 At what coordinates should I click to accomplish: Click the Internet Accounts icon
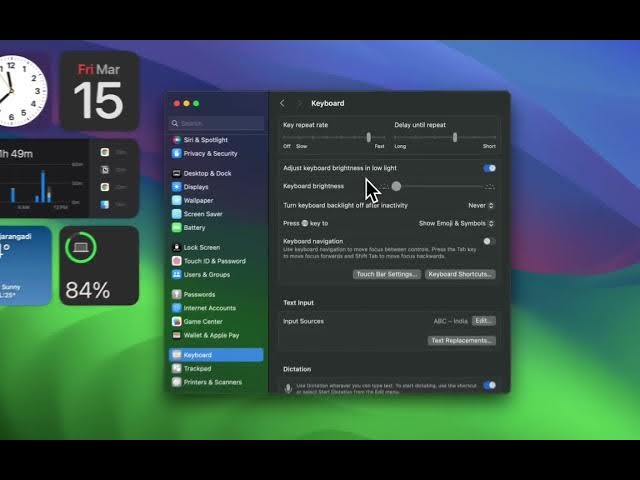point(176,308)
